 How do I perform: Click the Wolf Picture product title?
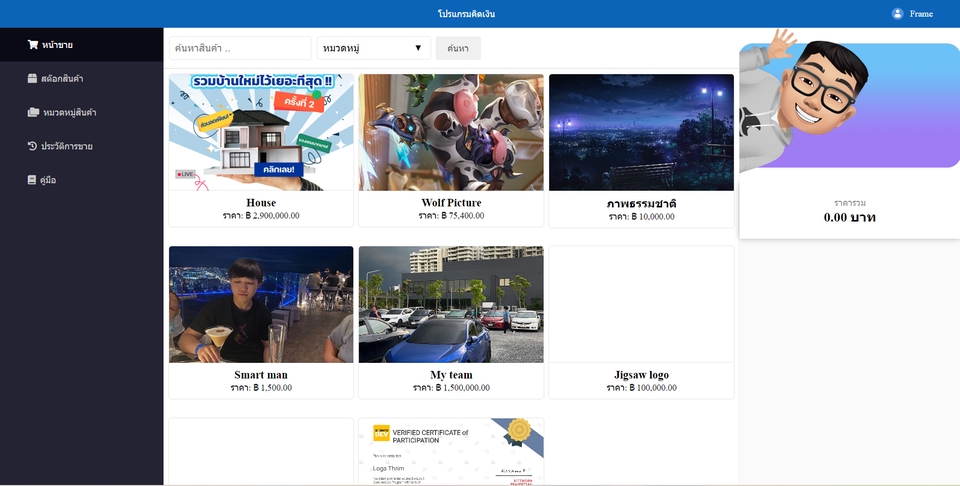pyautogui.click(x=451, y=203)
